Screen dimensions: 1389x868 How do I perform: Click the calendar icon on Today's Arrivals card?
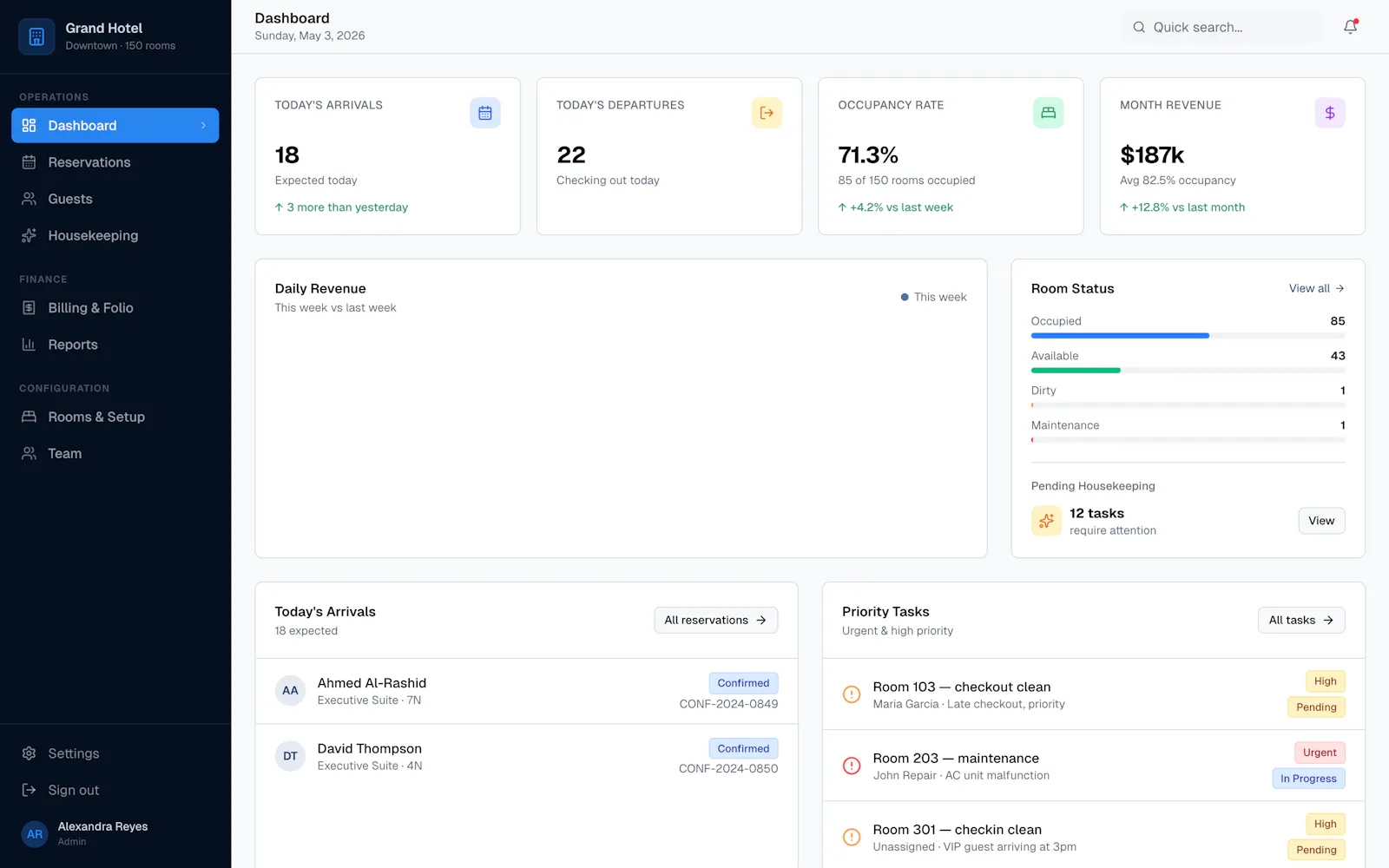point(485,113)
